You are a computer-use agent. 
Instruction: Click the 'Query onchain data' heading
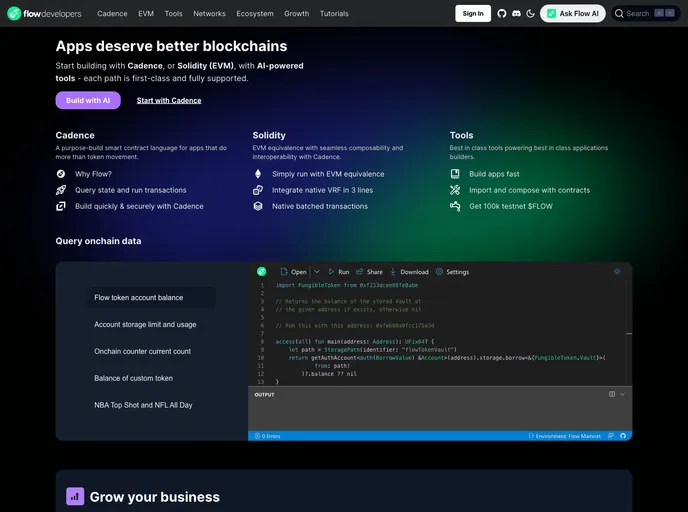98,241
